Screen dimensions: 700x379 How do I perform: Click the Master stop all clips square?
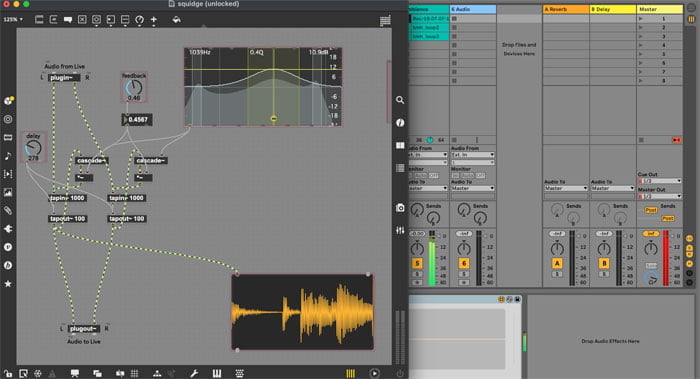click(x=641, y=140)
